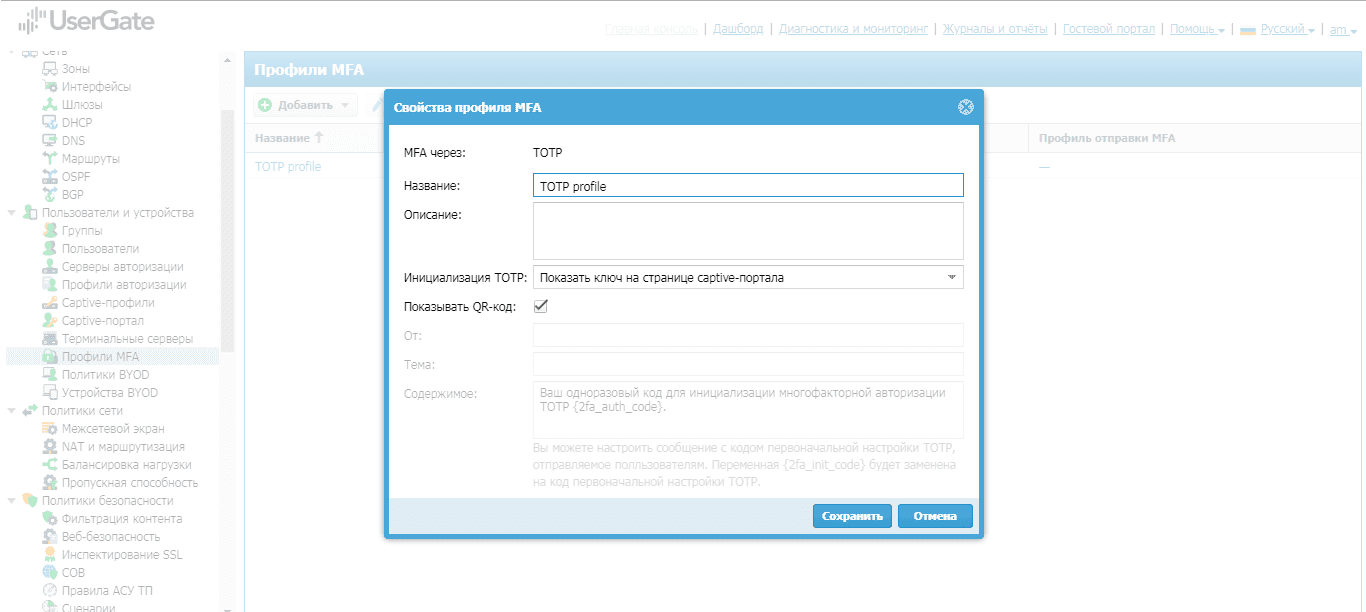Open TOTP profile row in table
The image size is (1366, 612).
tap(288, 167)
